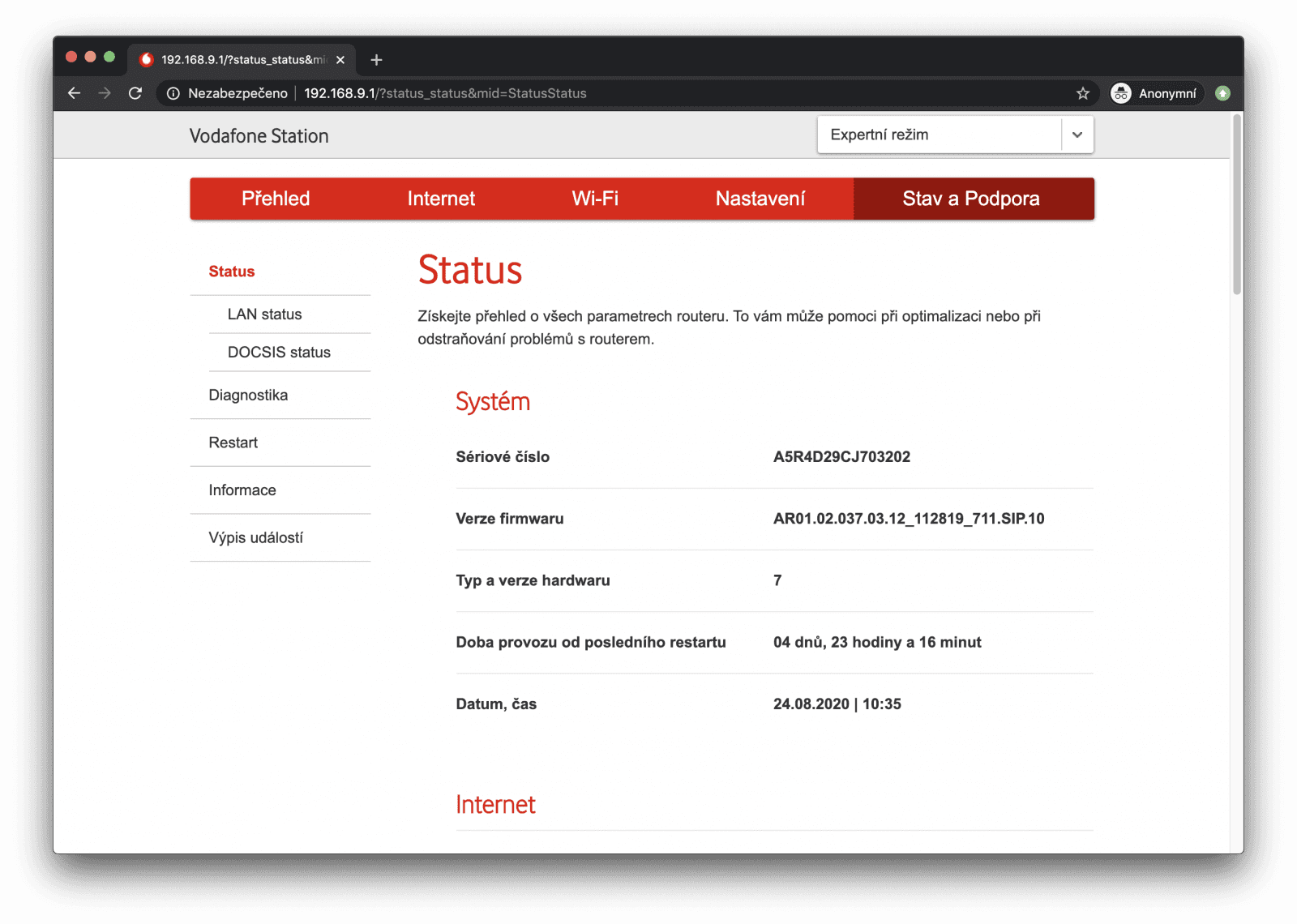1297x924 pixels.
Task: Click the address bar URL field
Action: pyautogui.click(x=628, y=93)
